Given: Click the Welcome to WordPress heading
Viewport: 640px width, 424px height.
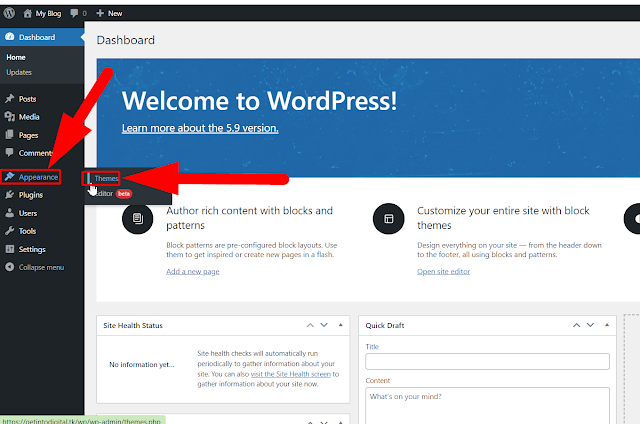Looking at the screenshot, I should (259, 100).
